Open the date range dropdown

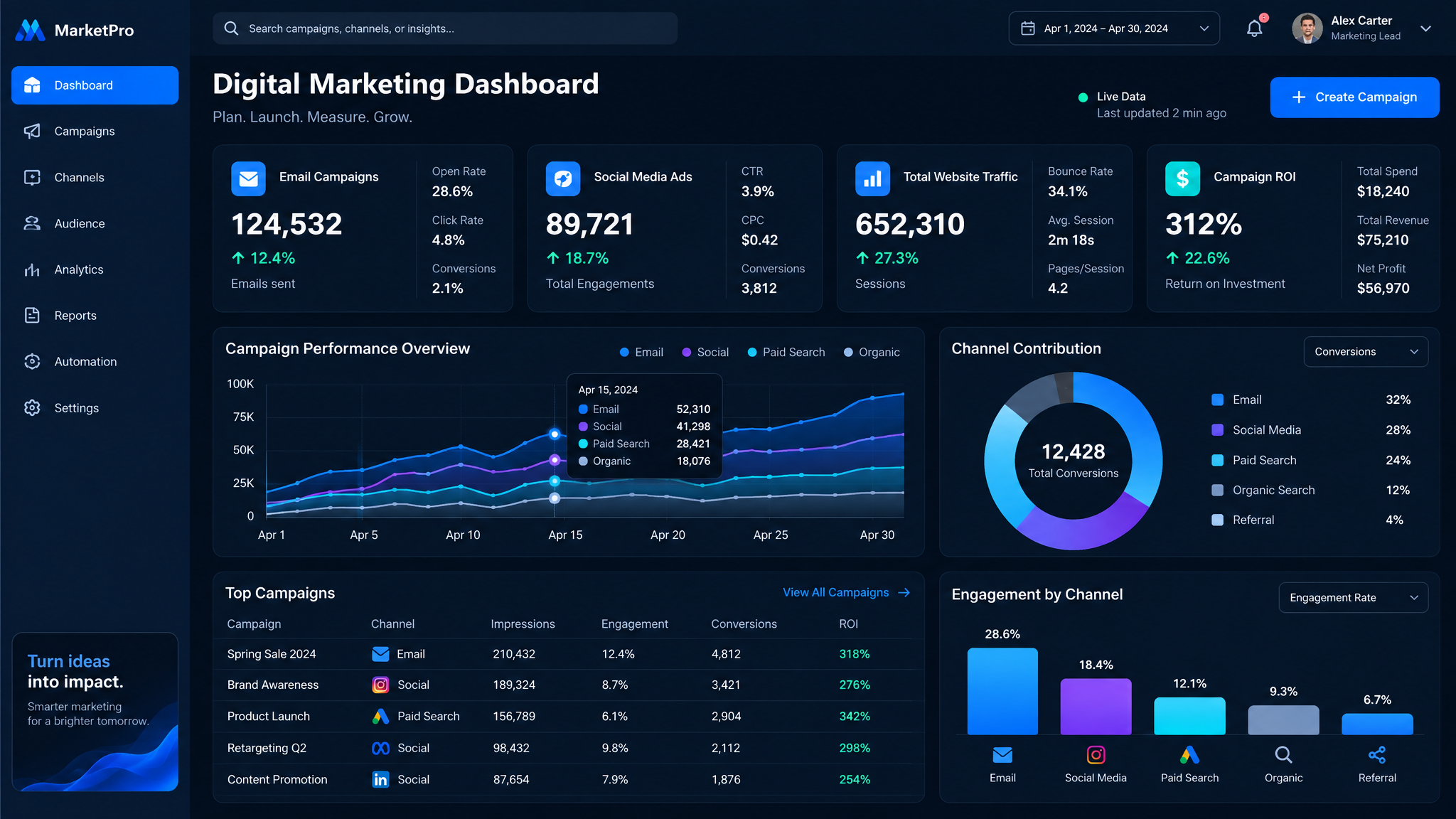[x=1114, y=28]
